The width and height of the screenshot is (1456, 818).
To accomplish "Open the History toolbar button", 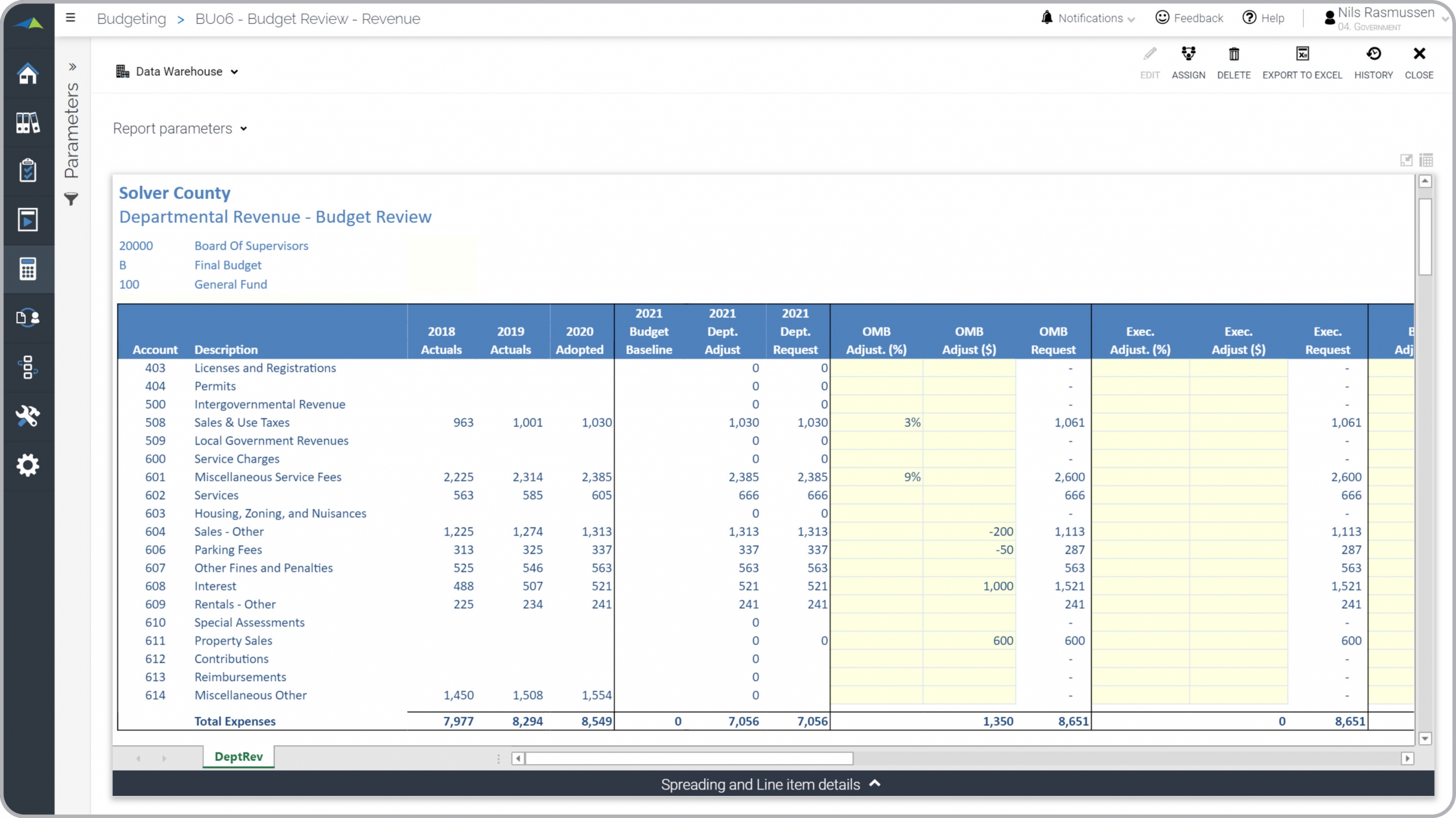I will [1373, 61].
